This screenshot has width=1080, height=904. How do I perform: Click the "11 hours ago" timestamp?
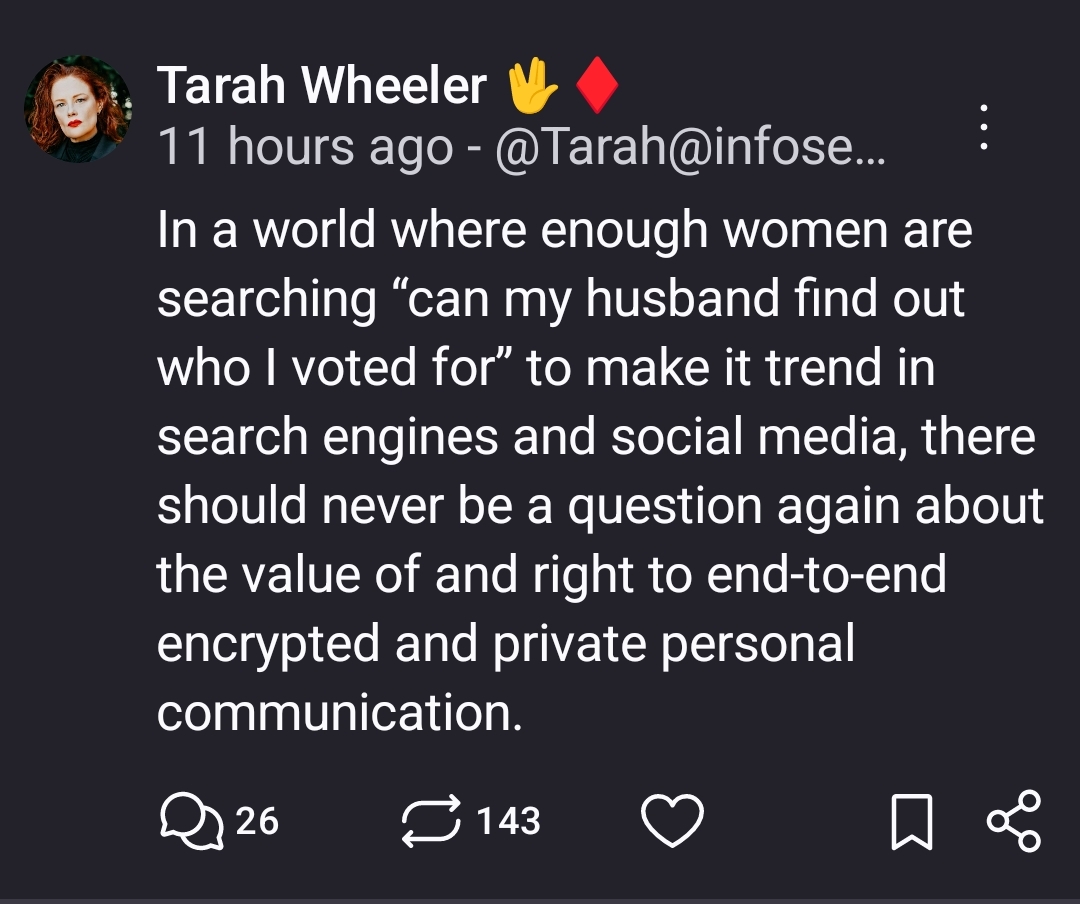click(305, 148)
